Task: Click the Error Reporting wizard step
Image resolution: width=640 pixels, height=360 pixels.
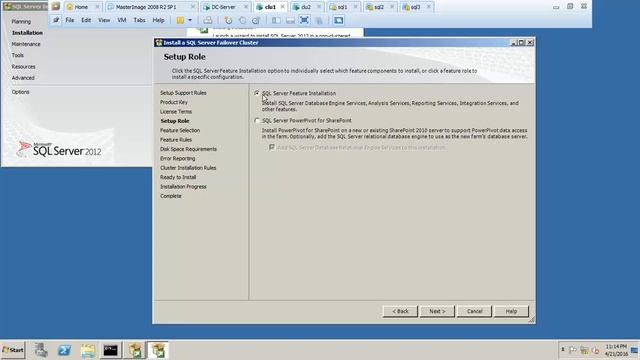Action: pos(178,159)
